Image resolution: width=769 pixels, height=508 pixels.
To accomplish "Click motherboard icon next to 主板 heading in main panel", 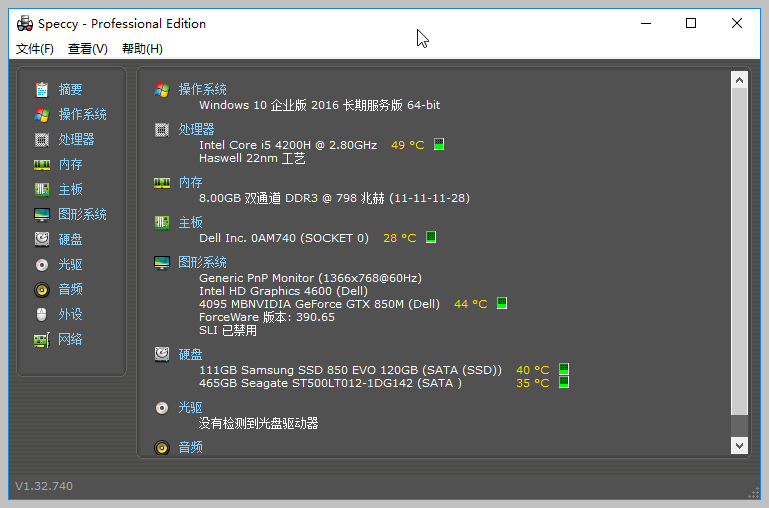I will (162, 223).
